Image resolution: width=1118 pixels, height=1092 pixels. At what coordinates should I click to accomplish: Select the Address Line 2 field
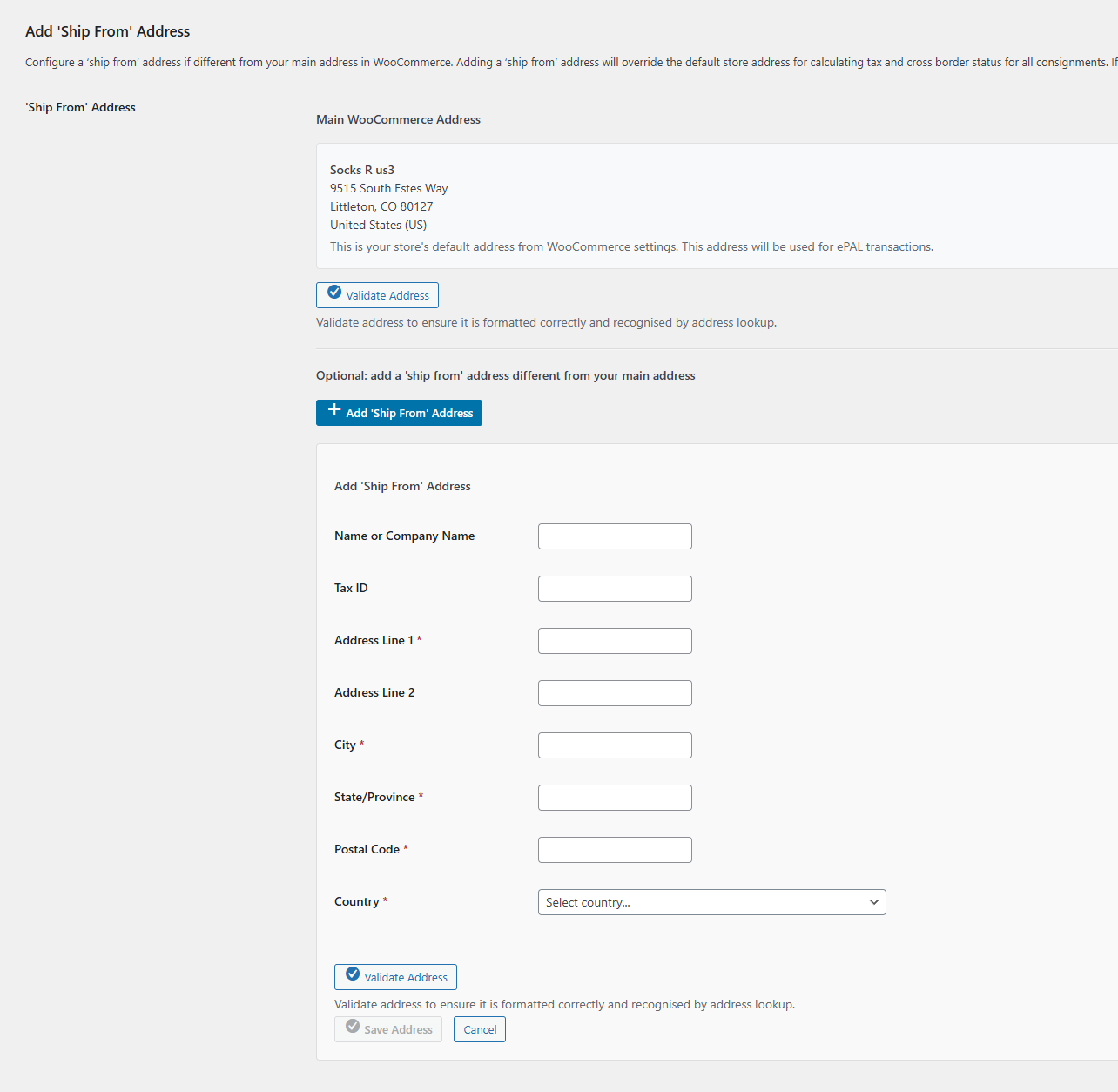(615, 693)
